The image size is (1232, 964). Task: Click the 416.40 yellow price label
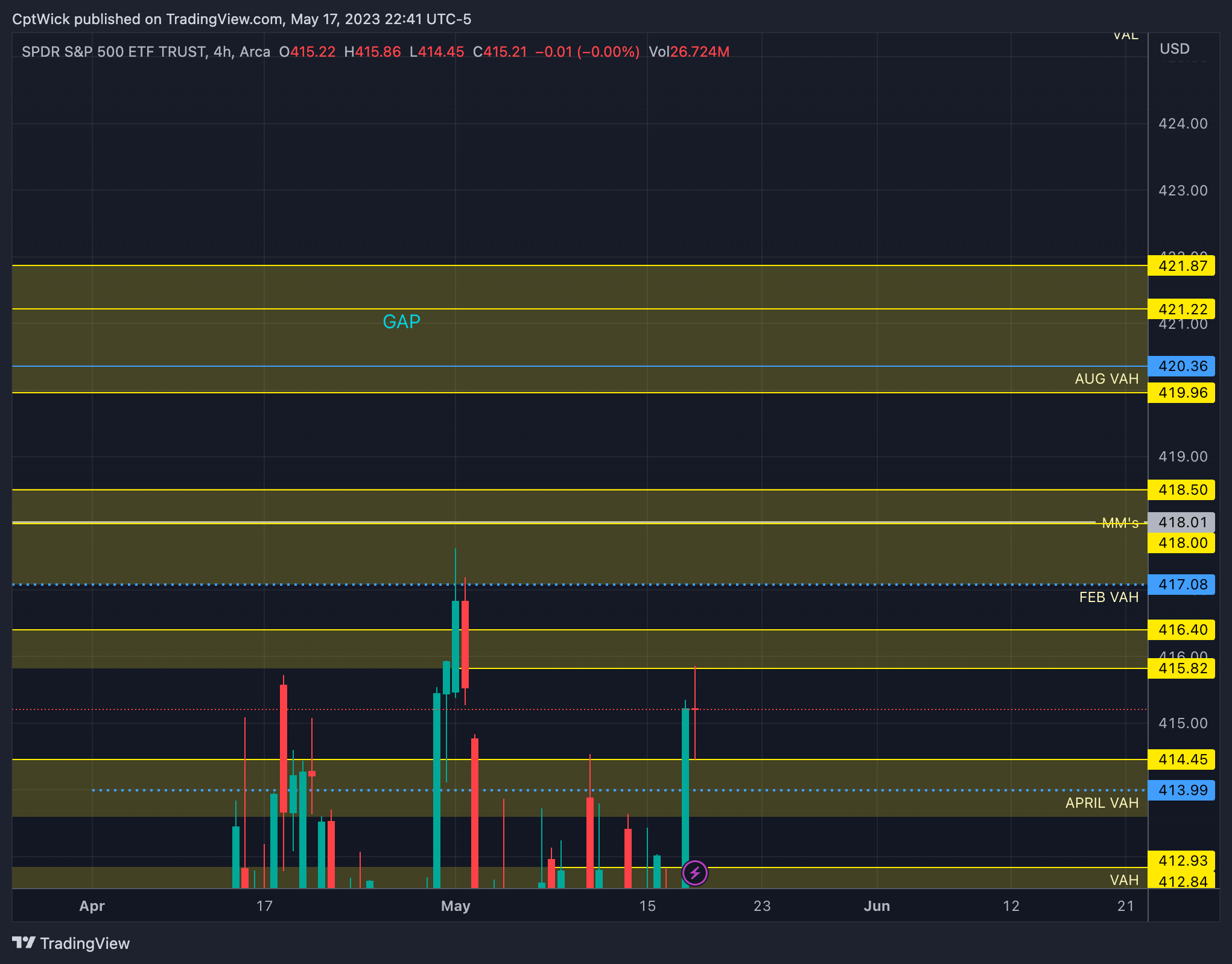pyautogui.click(x=1181, y=630)
